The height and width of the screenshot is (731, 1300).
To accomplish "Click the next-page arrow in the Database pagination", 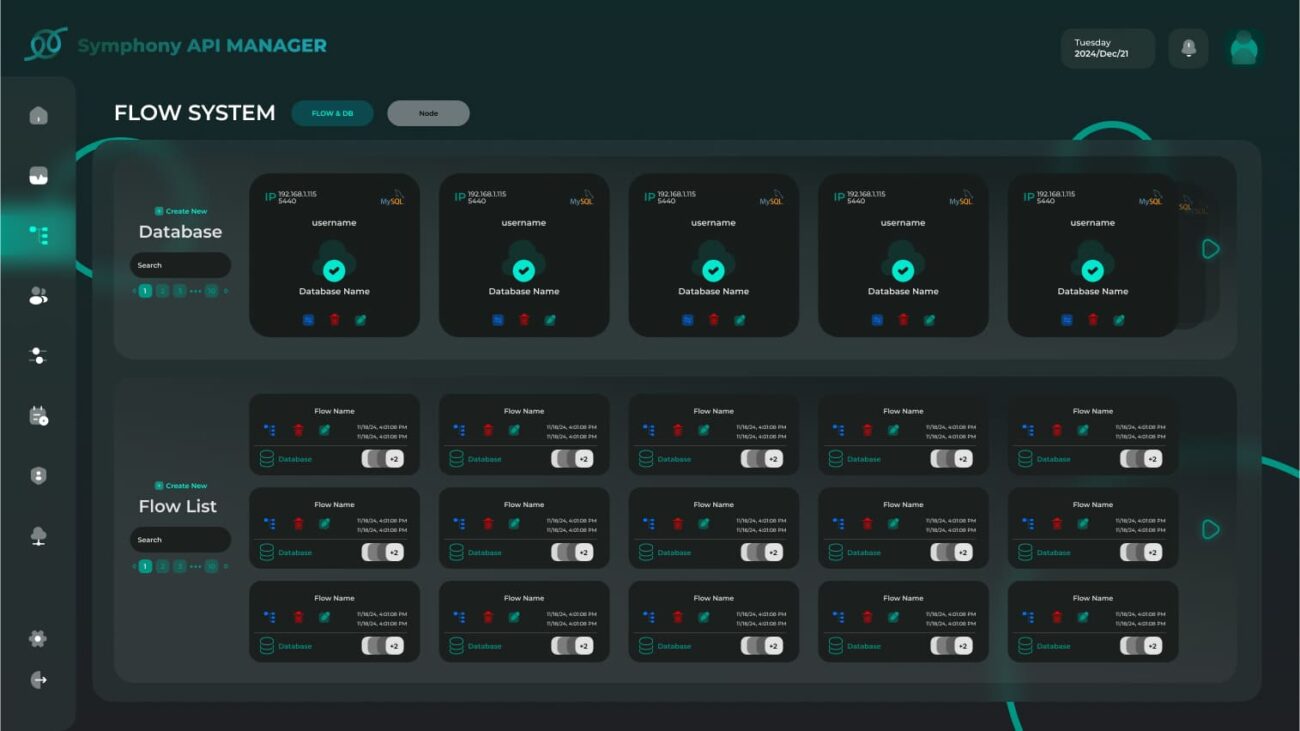I will (x=226, y=291).
